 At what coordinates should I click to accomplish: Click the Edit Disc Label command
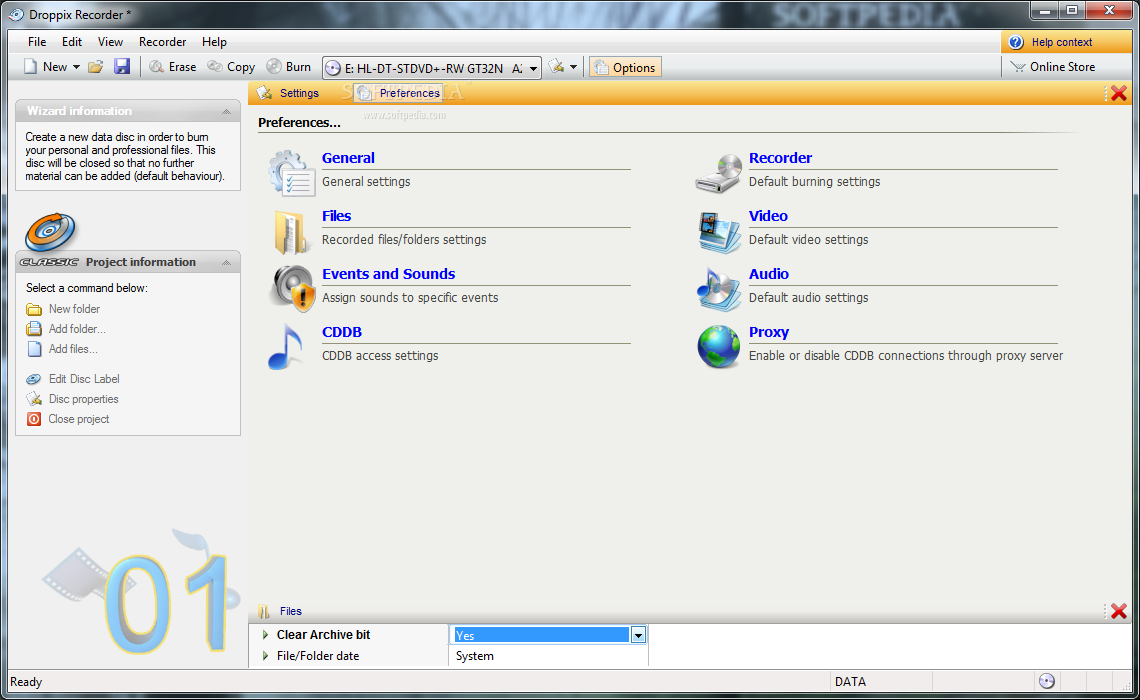pos(73,379)
